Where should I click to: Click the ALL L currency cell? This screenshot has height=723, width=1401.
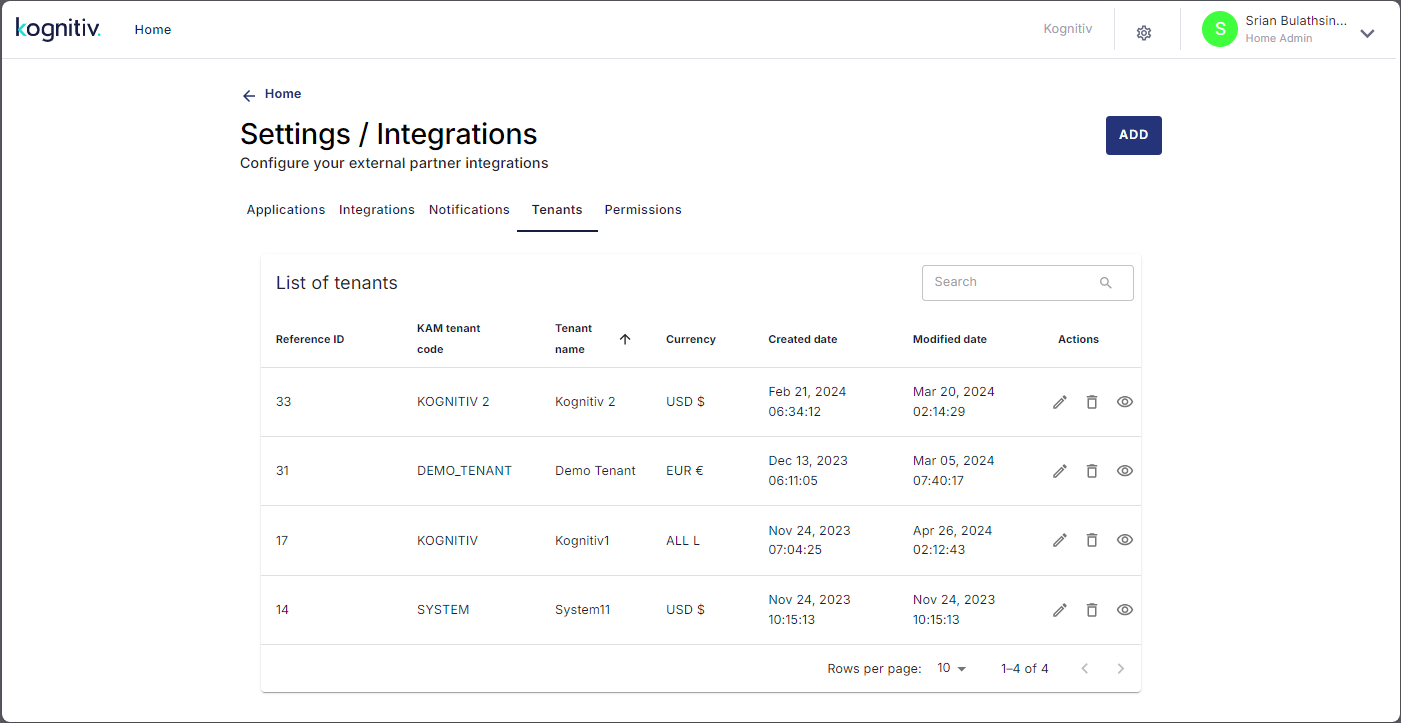[683, 541]
